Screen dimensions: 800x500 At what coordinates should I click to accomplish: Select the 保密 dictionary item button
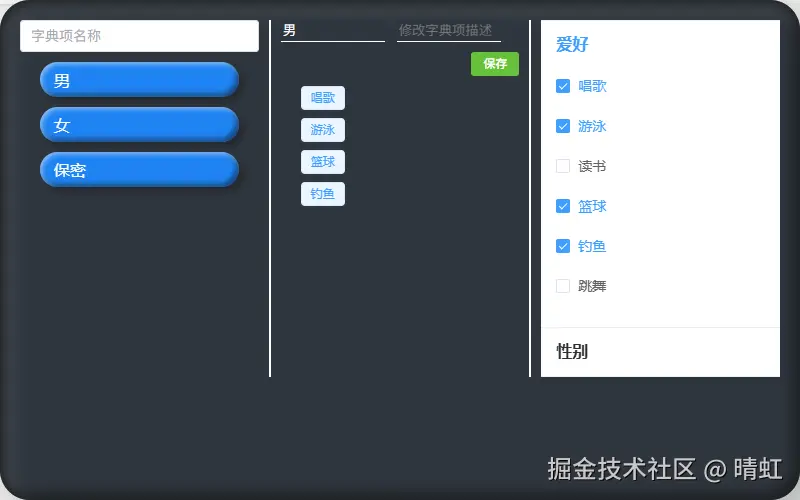pos(139,169)
